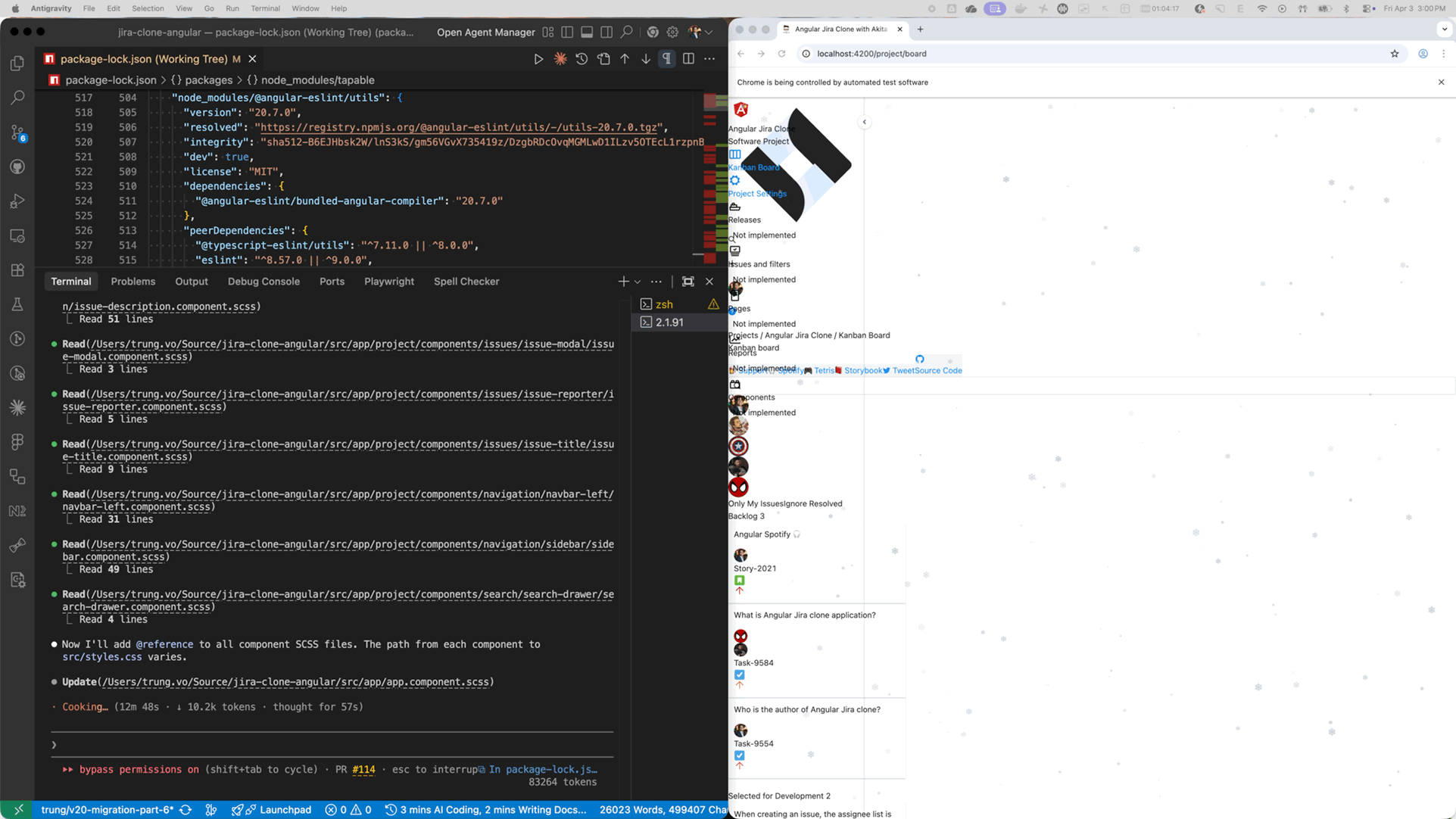The image size is (1456, 819).
Task: Open the Selection menu in the menu bar
Action: (x=148, y=8)
